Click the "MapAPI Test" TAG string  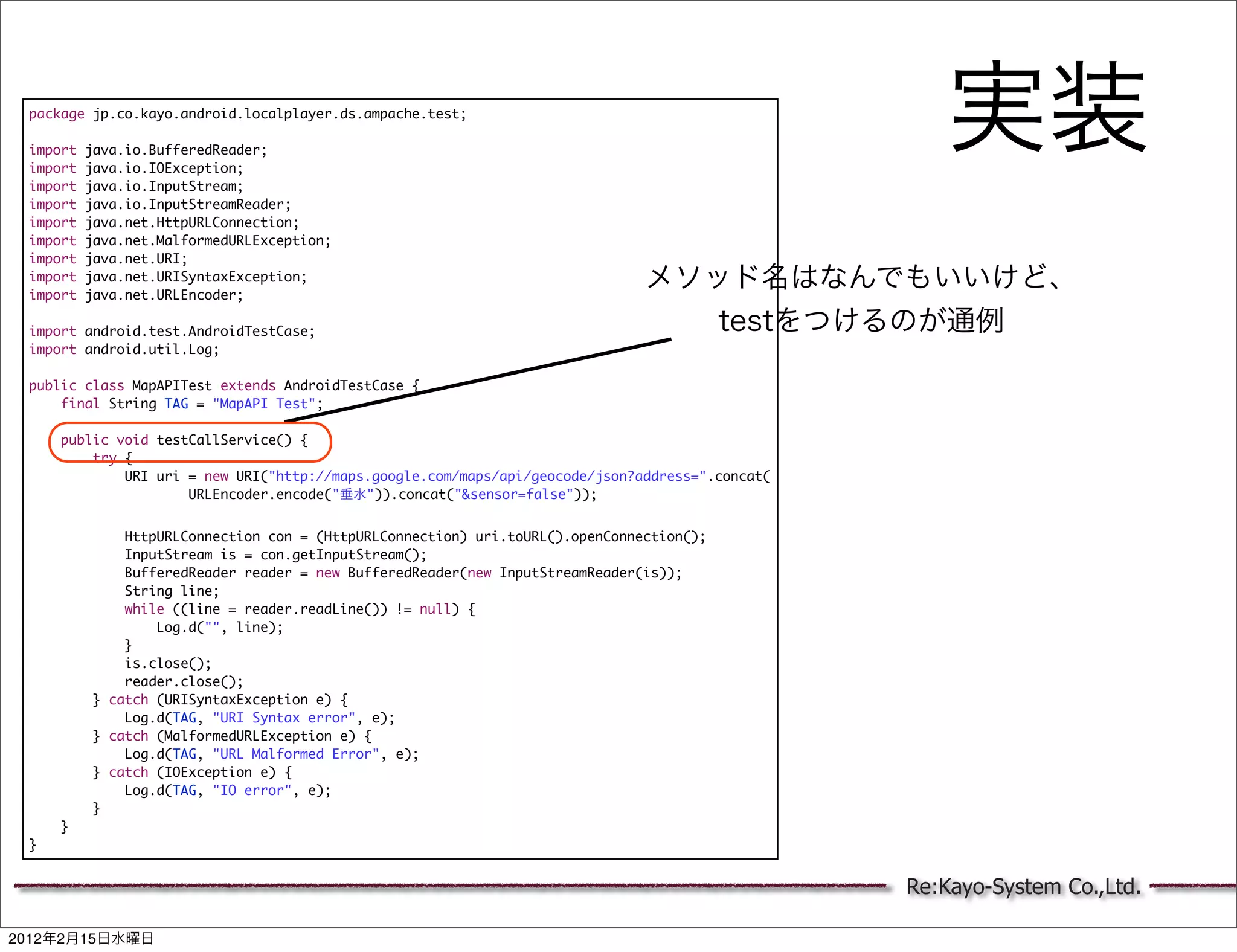pyautogui.click(x=264, y=404)
